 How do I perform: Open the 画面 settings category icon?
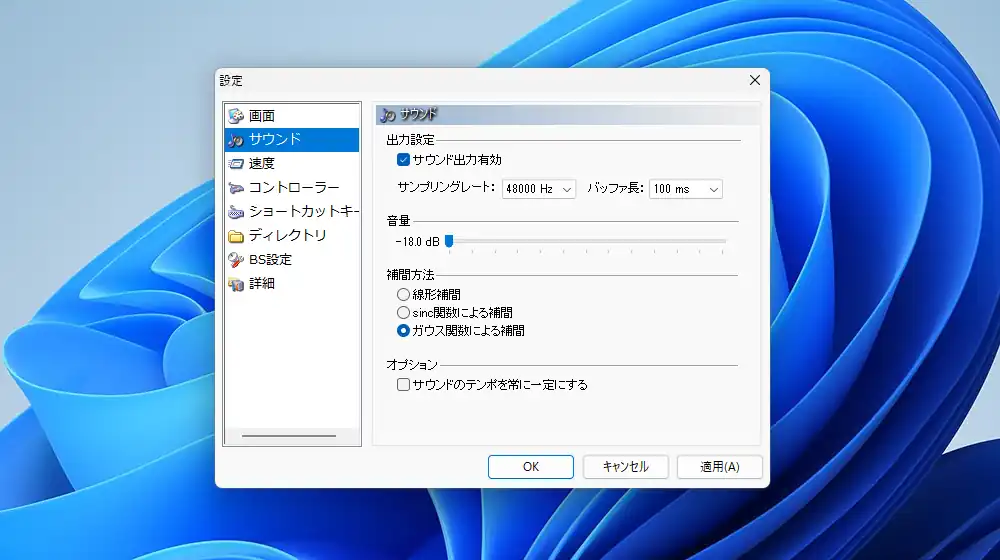point(236,115)
